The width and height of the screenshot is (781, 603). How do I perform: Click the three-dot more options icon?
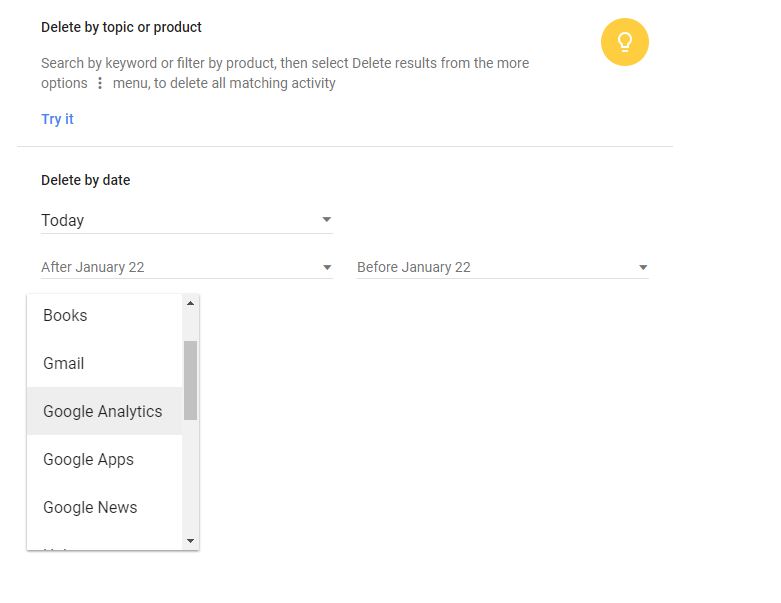tap(100, 84)
